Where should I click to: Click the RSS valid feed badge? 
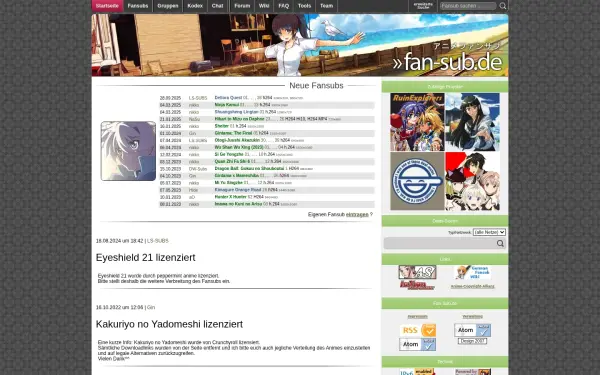pyautogui.click(x=417, y=330)
